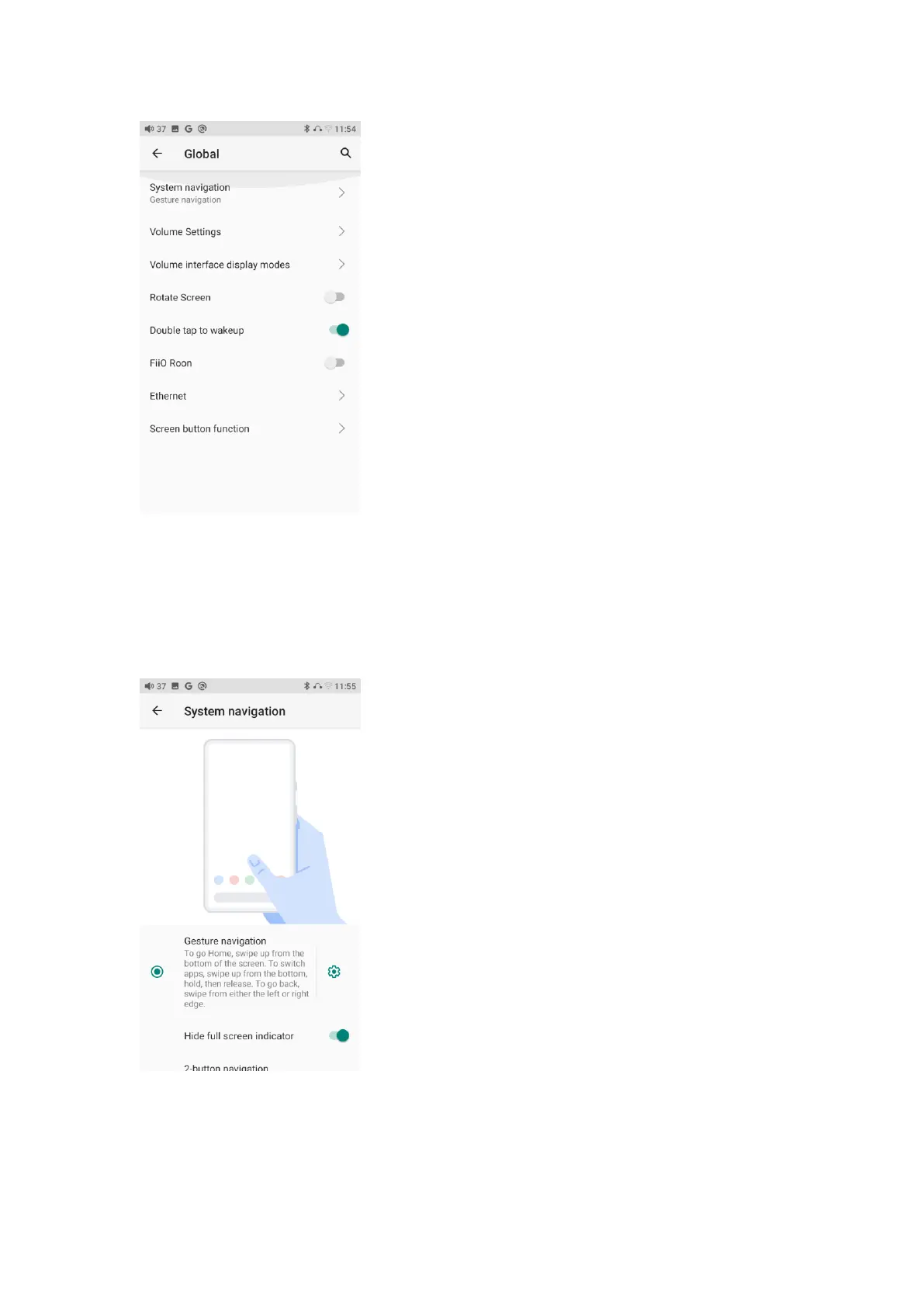Open Screen button function entry
The height and width of the screenshot is (1307, 924).
[250, 428]
